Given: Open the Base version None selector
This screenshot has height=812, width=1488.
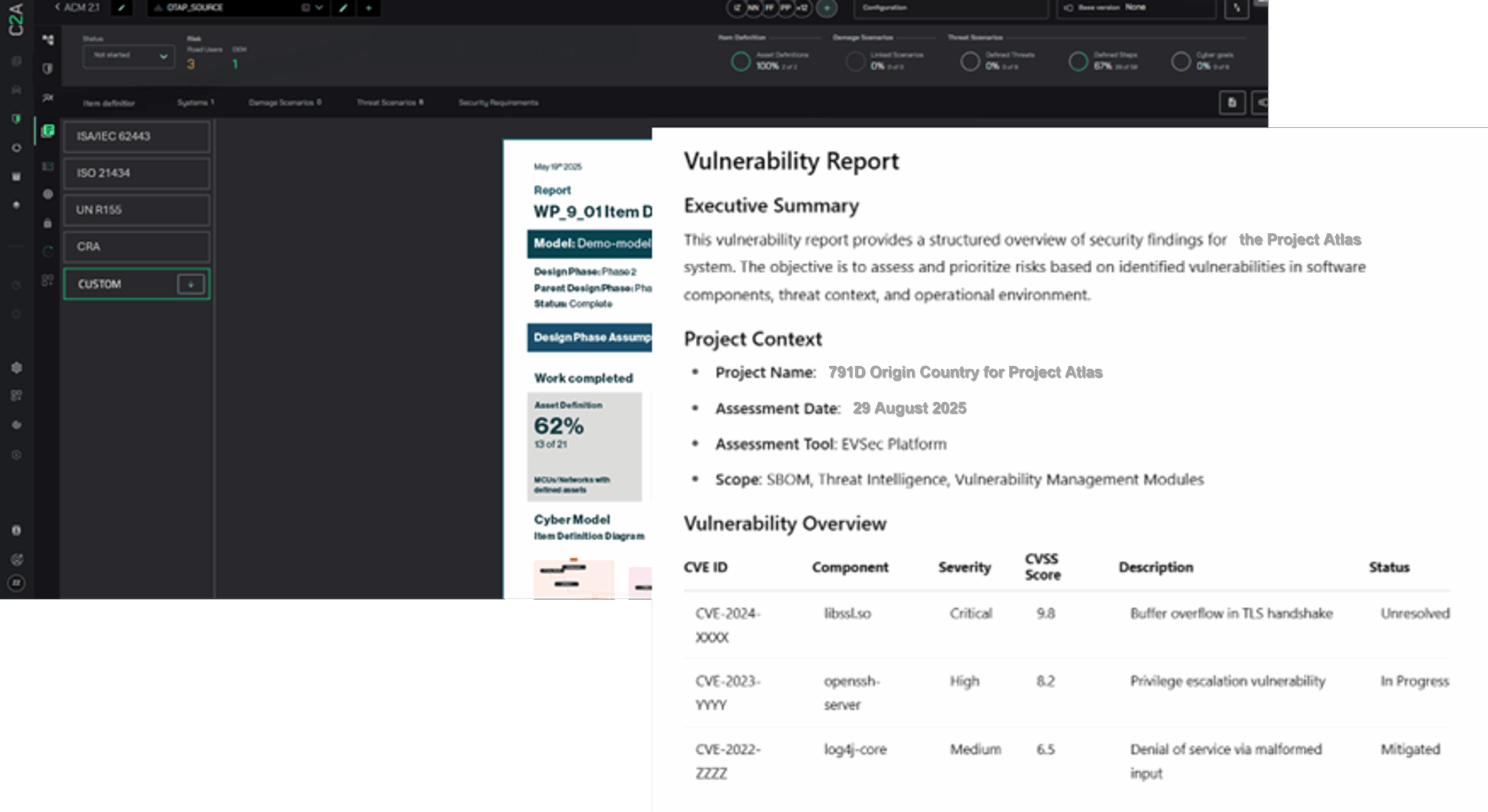Looking at the screenshot, I should (x=1136, y=8).
